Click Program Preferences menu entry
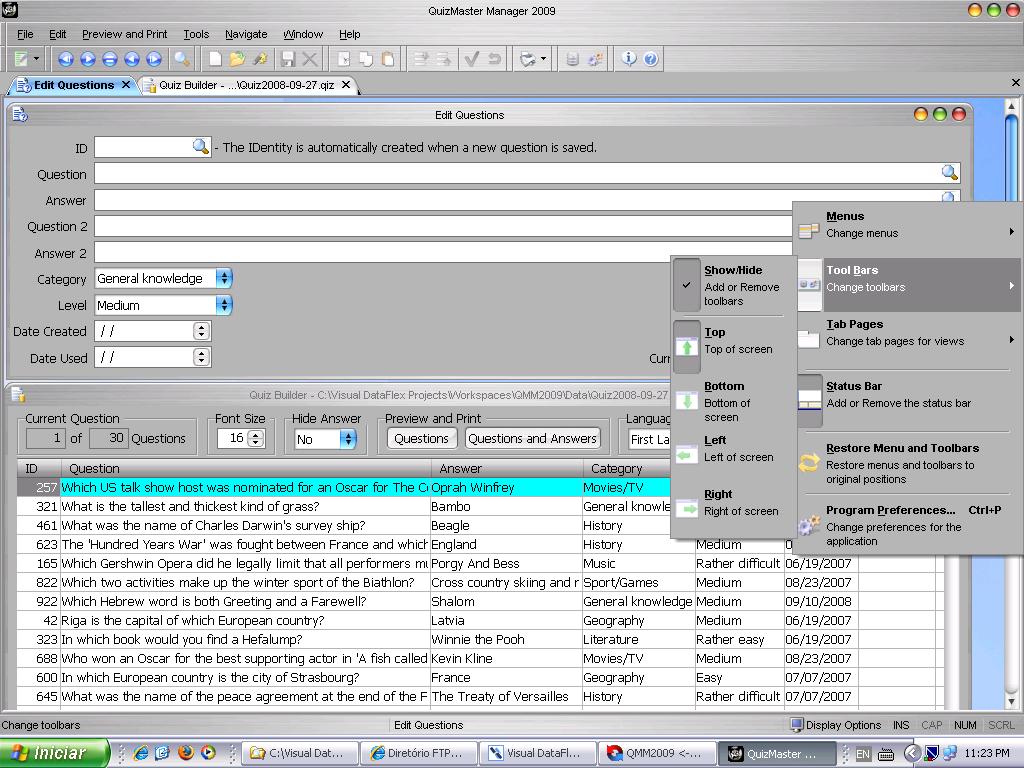The height and width of the screenshot is (768, 1024). (890, 510)
